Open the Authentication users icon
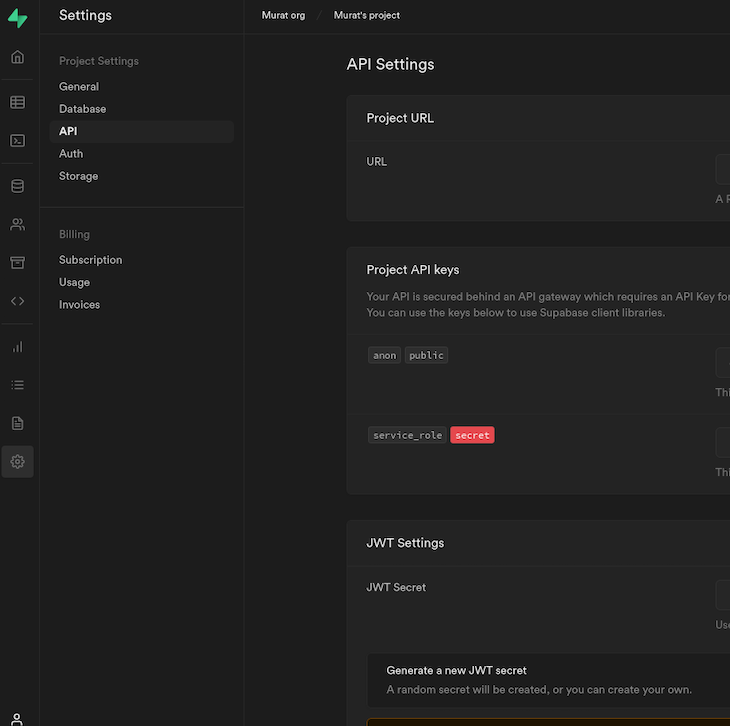This screenshot has height=726, width=730. [x=17, y=224]
